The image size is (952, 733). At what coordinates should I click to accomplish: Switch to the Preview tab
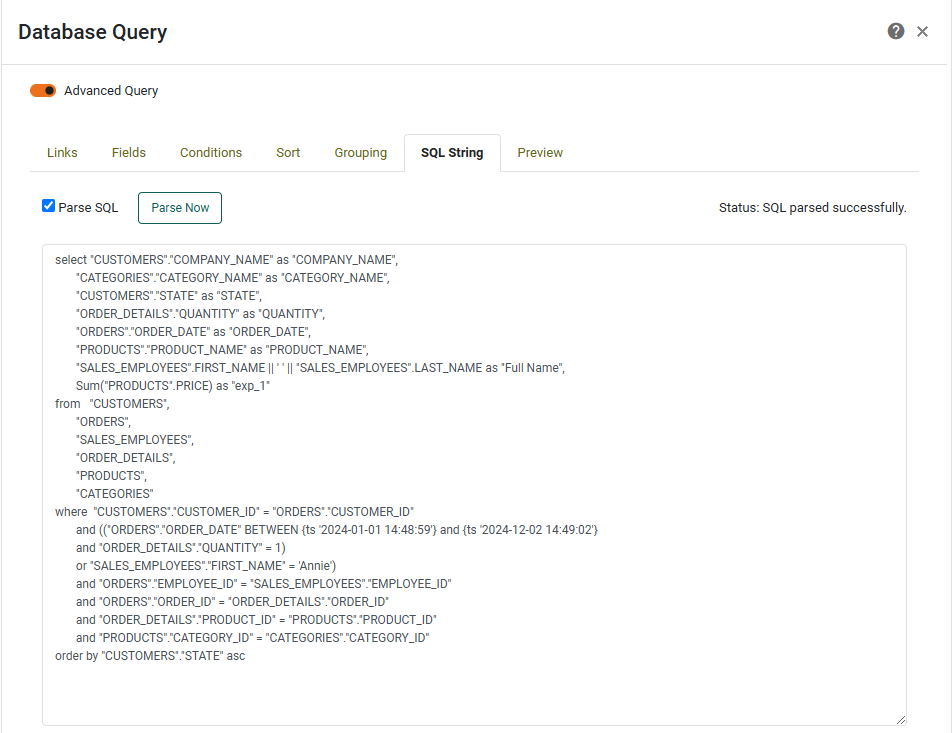coord(539,152)
